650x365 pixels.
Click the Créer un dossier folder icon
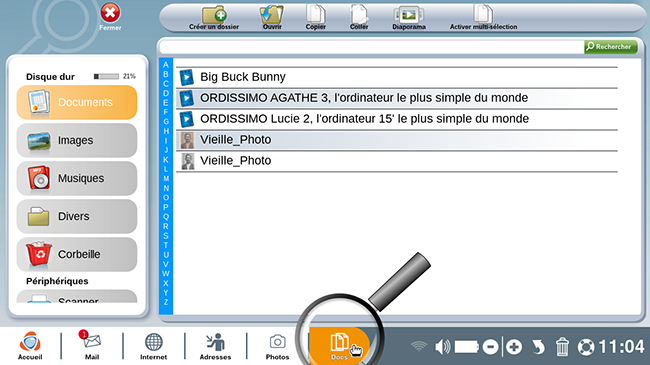(x=214, y=15)
